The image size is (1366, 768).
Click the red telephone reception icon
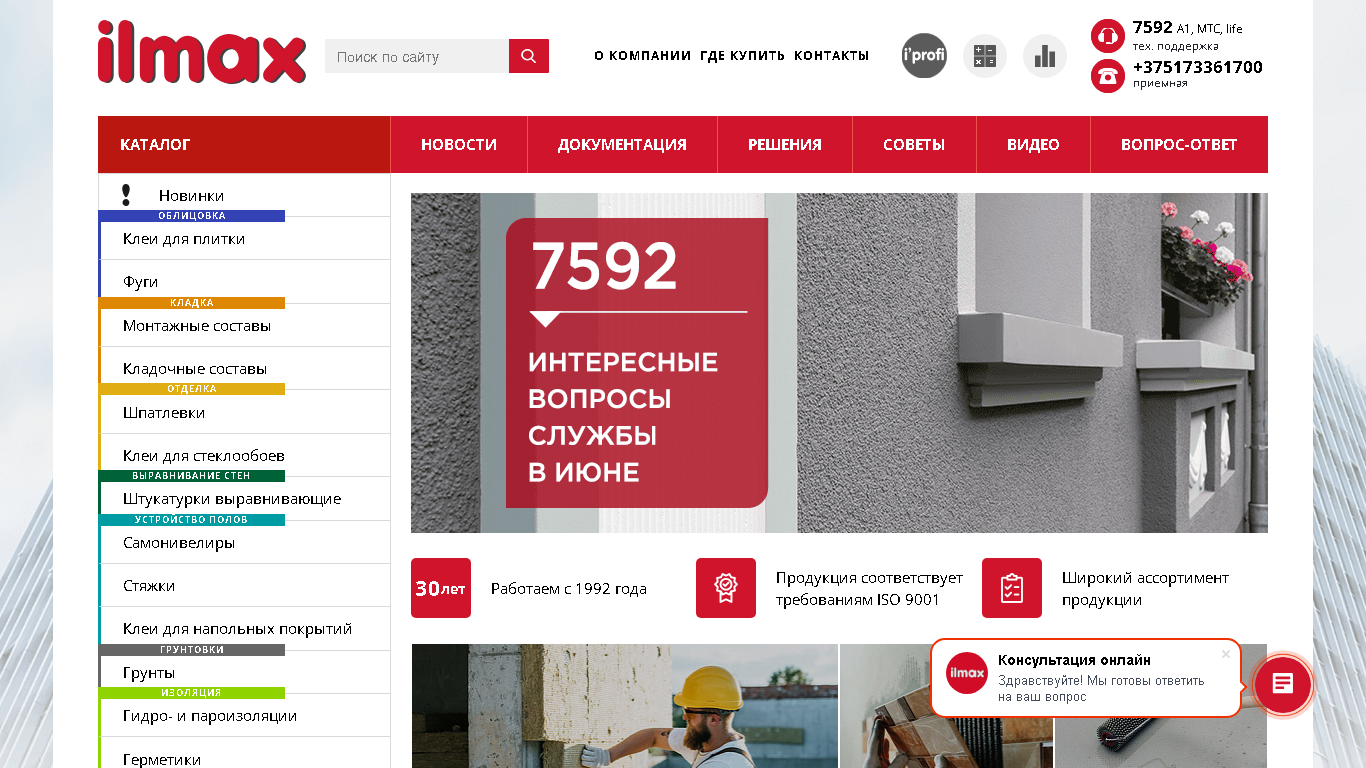(1108, 76)
